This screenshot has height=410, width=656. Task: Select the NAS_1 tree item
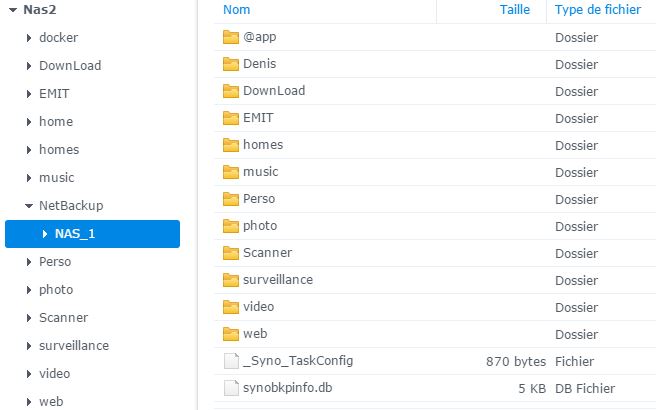pos(92,234)
